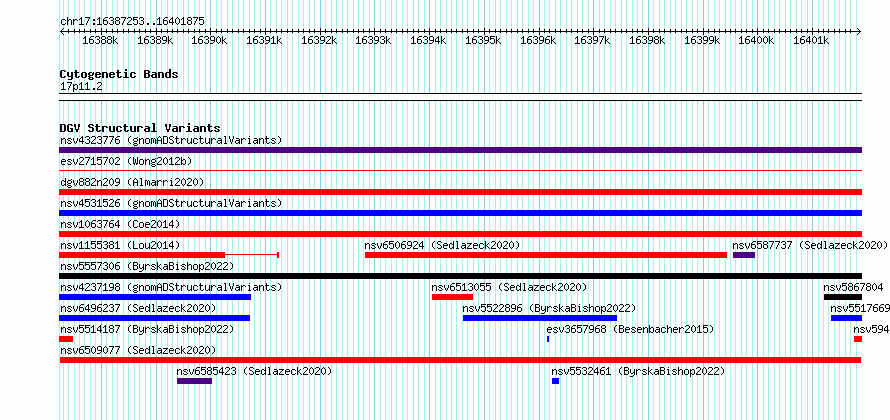This screenshot has width=890, height=420.
Task: Open the nsv5517669 variant label
Action: tap(860, 308)
